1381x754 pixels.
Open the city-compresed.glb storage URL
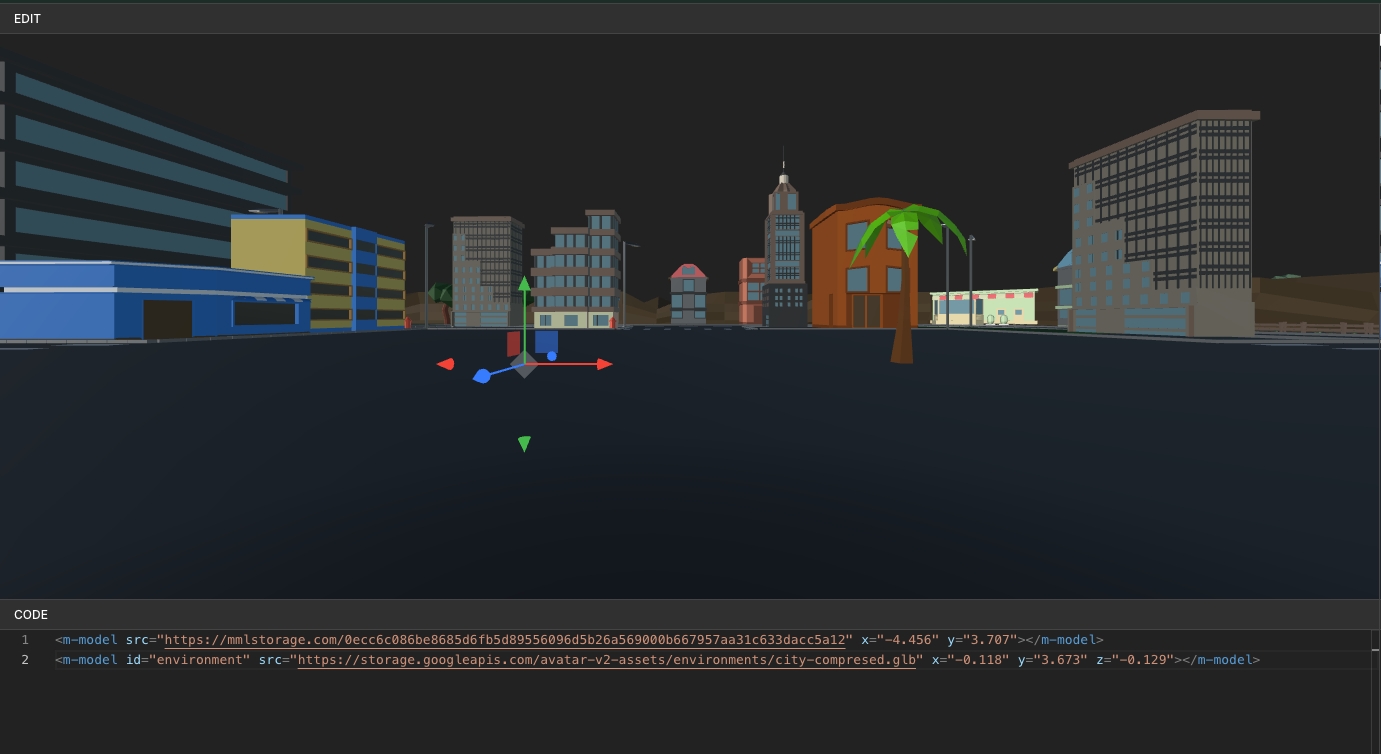coord(607,660)
